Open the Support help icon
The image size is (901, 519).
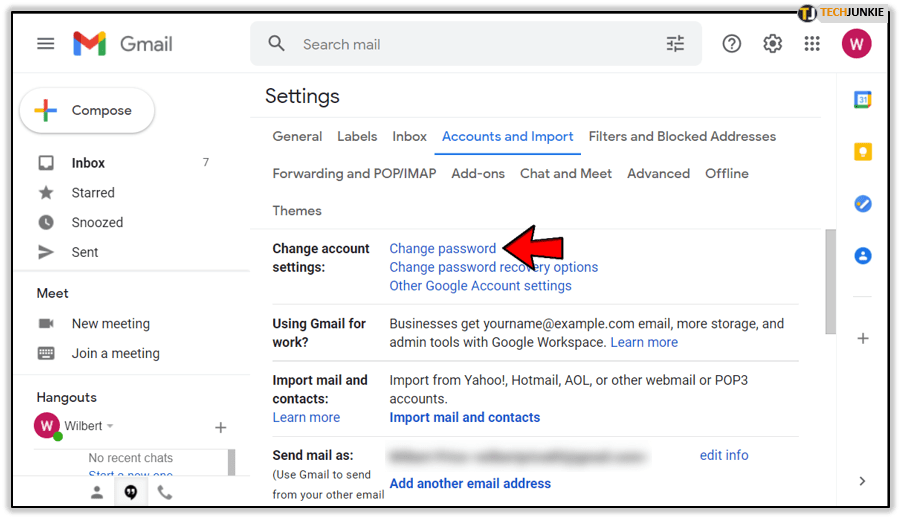732,44
